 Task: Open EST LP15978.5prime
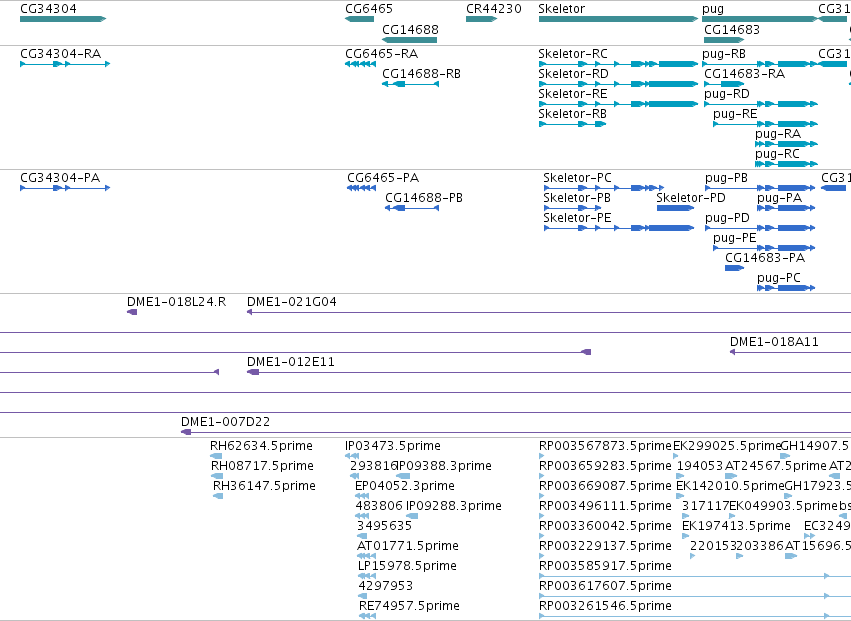pyautogui.click(x=408, y=567)
